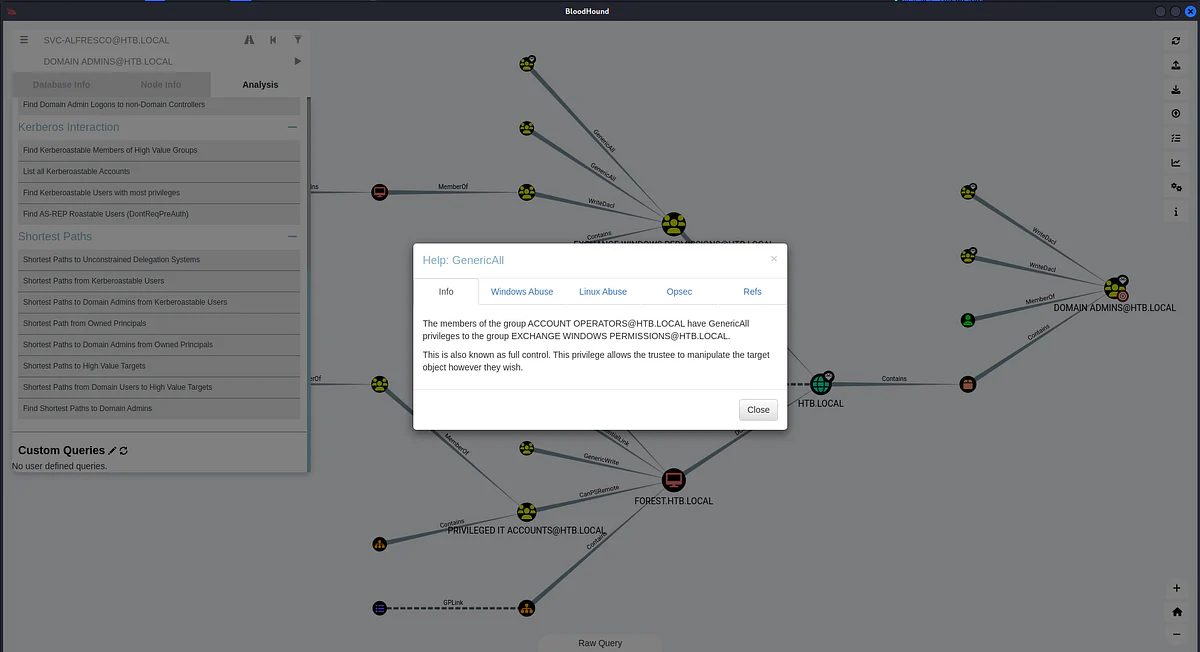The height and width of the screenshot is (652, 1200).
Task: Open the upload status checklist icon
Action: pos(1177,138)
